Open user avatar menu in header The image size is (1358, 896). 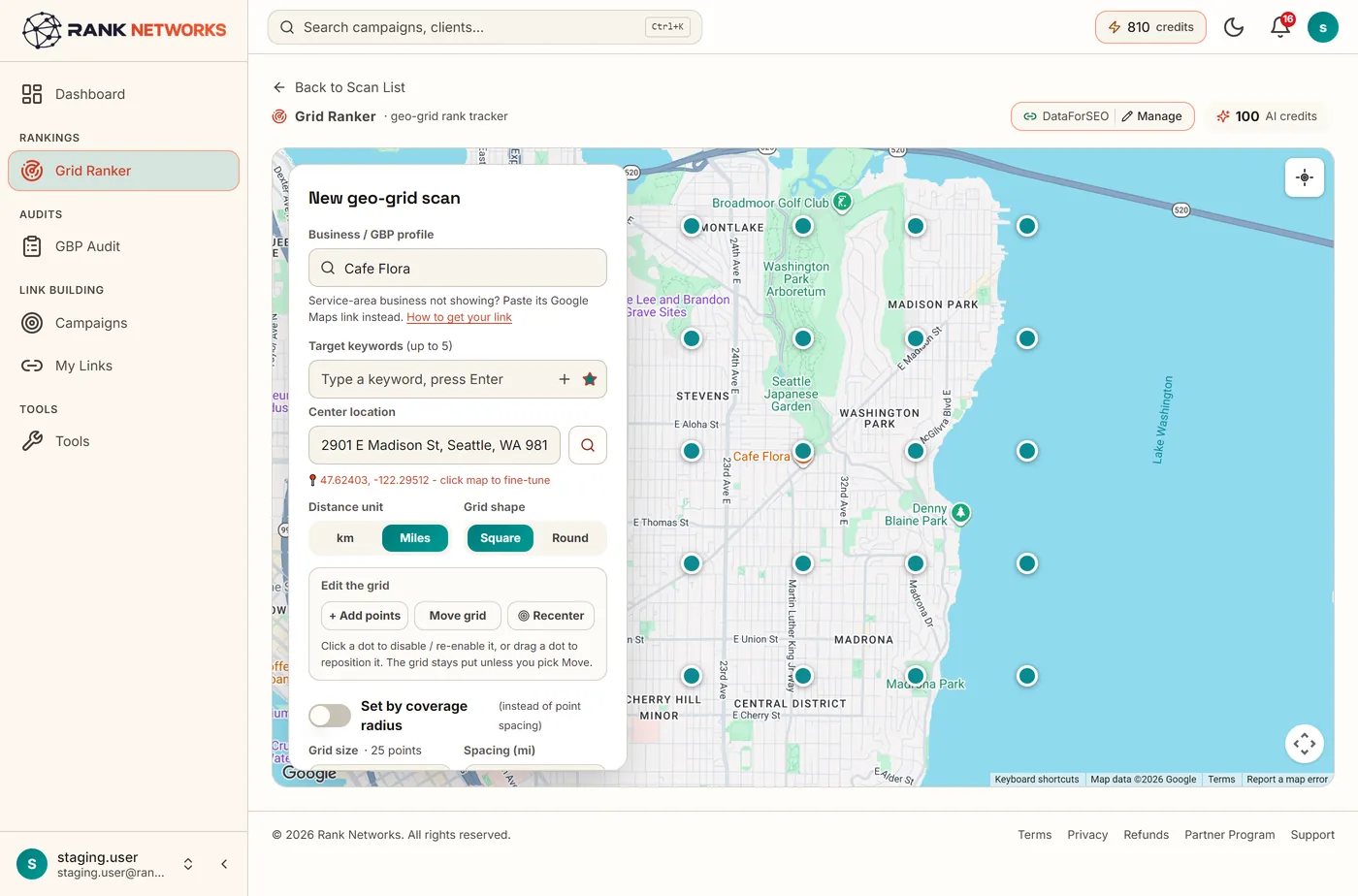click(x=1323, y=27)
